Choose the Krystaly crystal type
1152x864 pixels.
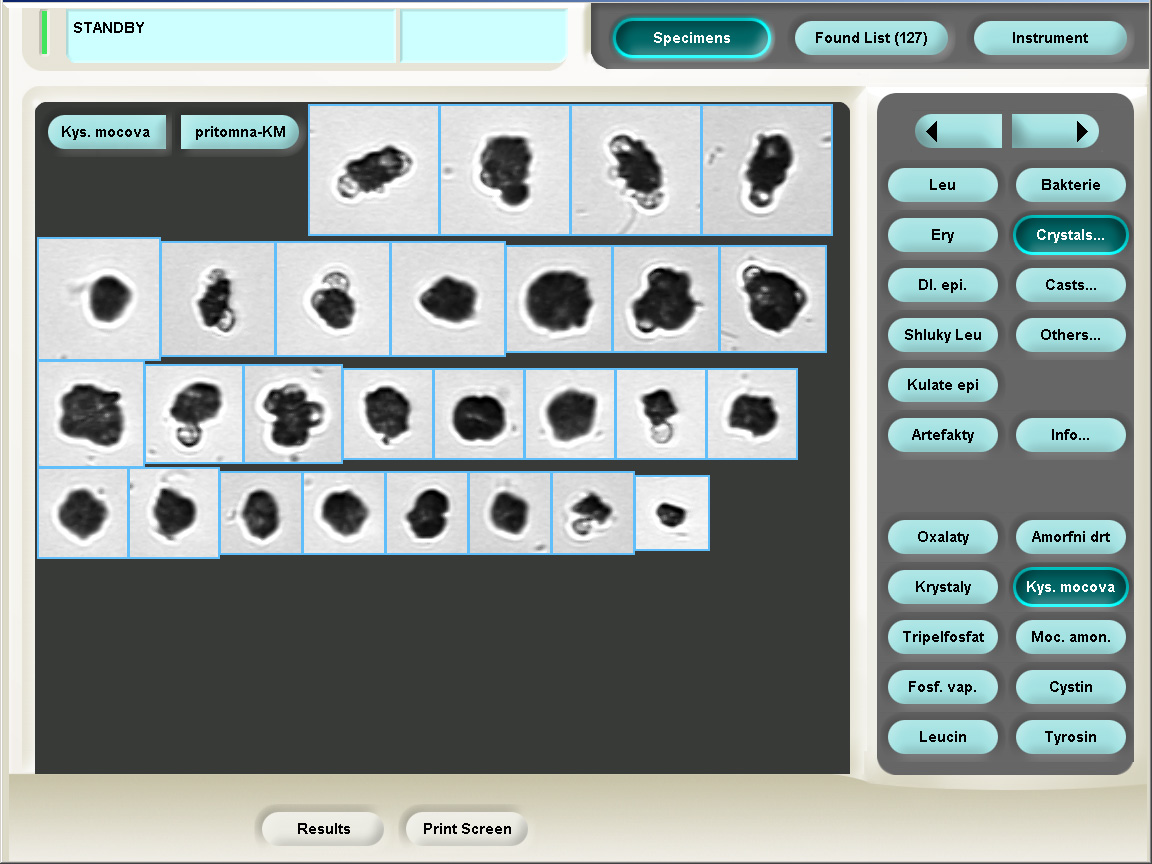[943, 587]
